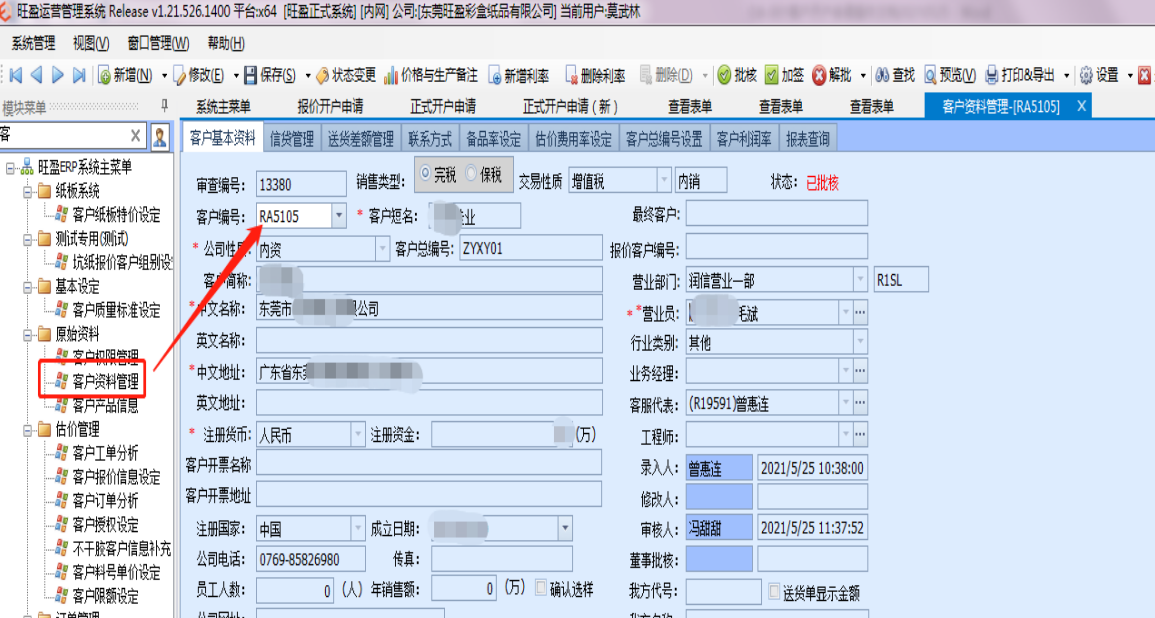1155x618 pixels.
Task: Click into the 客户总编号 ZYXY01 field
Action: pyautogui.click(x=530, y=249)
